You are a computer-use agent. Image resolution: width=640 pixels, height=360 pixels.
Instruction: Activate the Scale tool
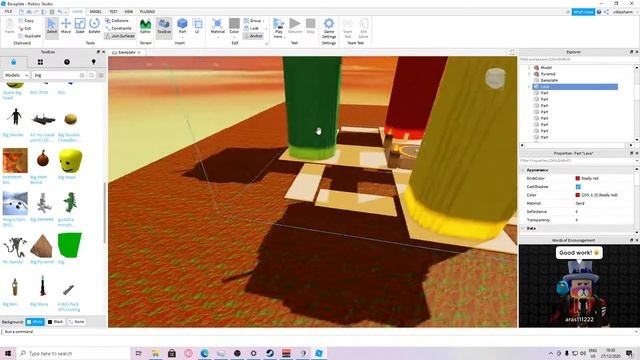80,26
